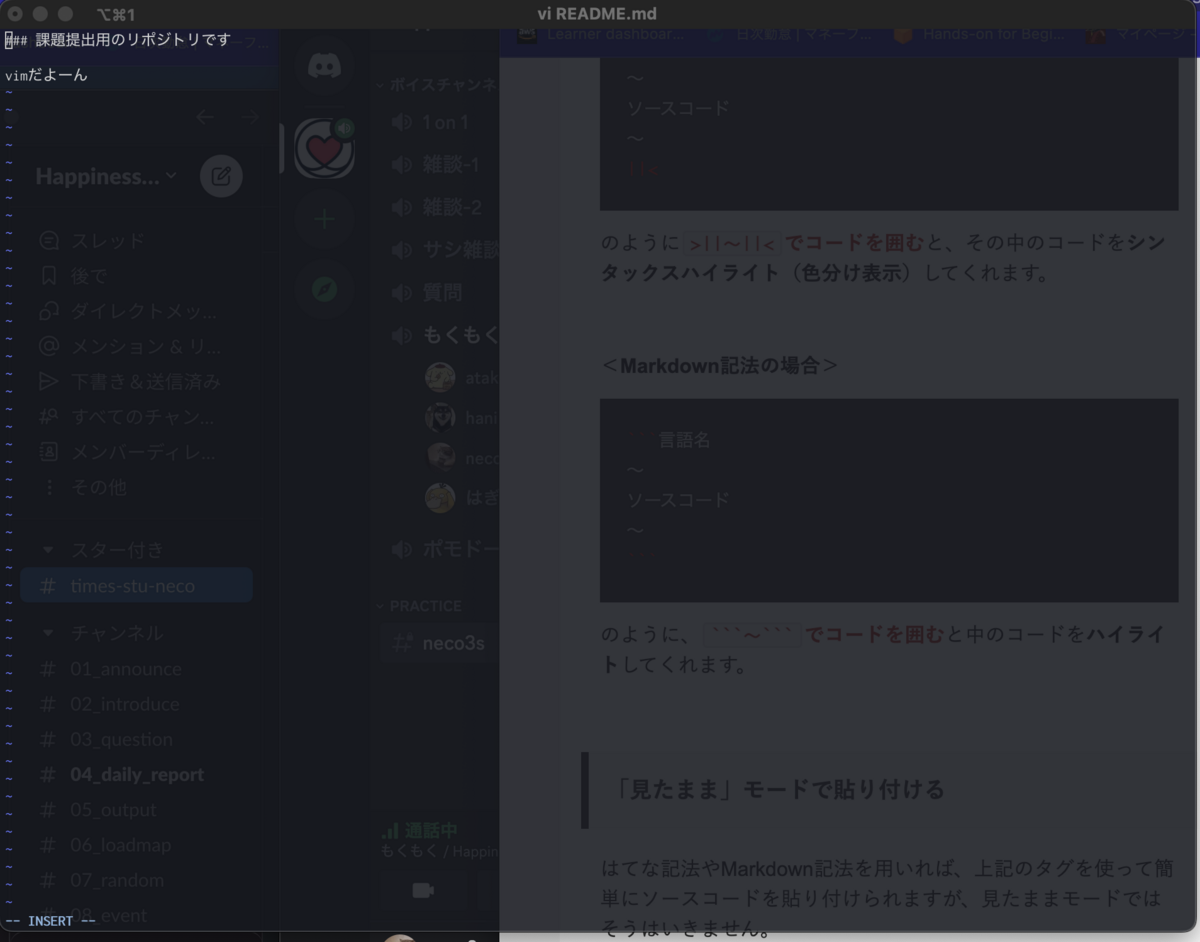This screenshot has width=1200, height=942.
Task: Click the neco avatar in もくもく voice channel
Action: pos(440,457)
